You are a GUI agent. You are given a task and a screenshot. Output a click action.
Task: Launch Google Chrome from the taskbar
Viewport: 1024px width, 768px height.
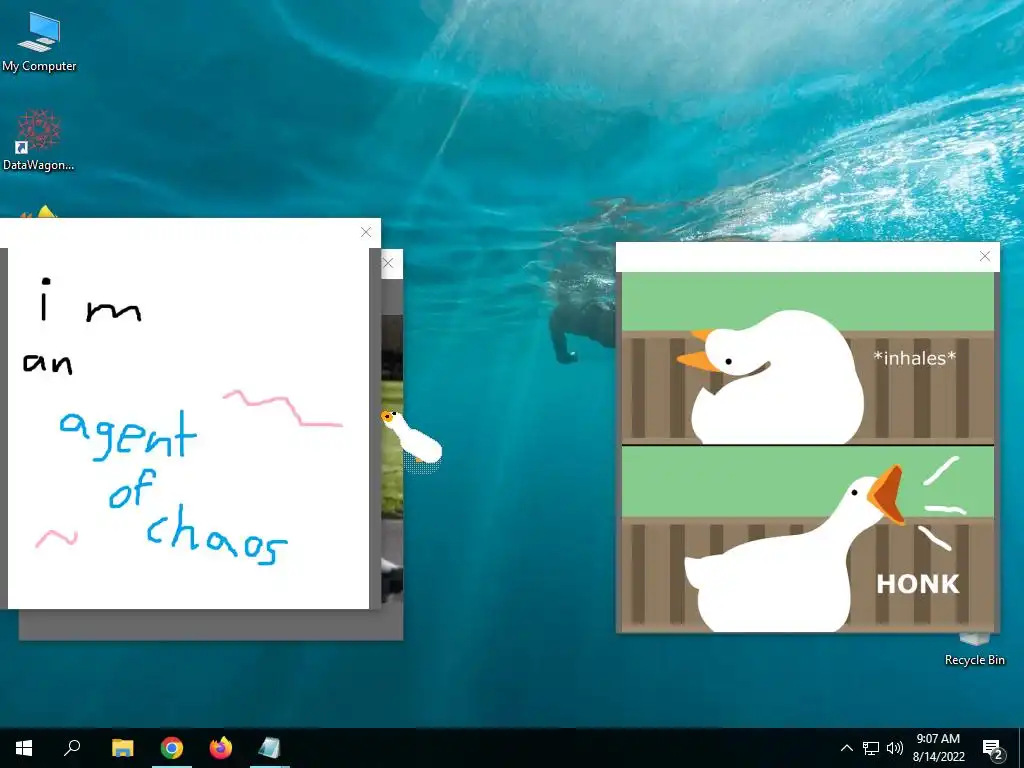pos(172,748)
